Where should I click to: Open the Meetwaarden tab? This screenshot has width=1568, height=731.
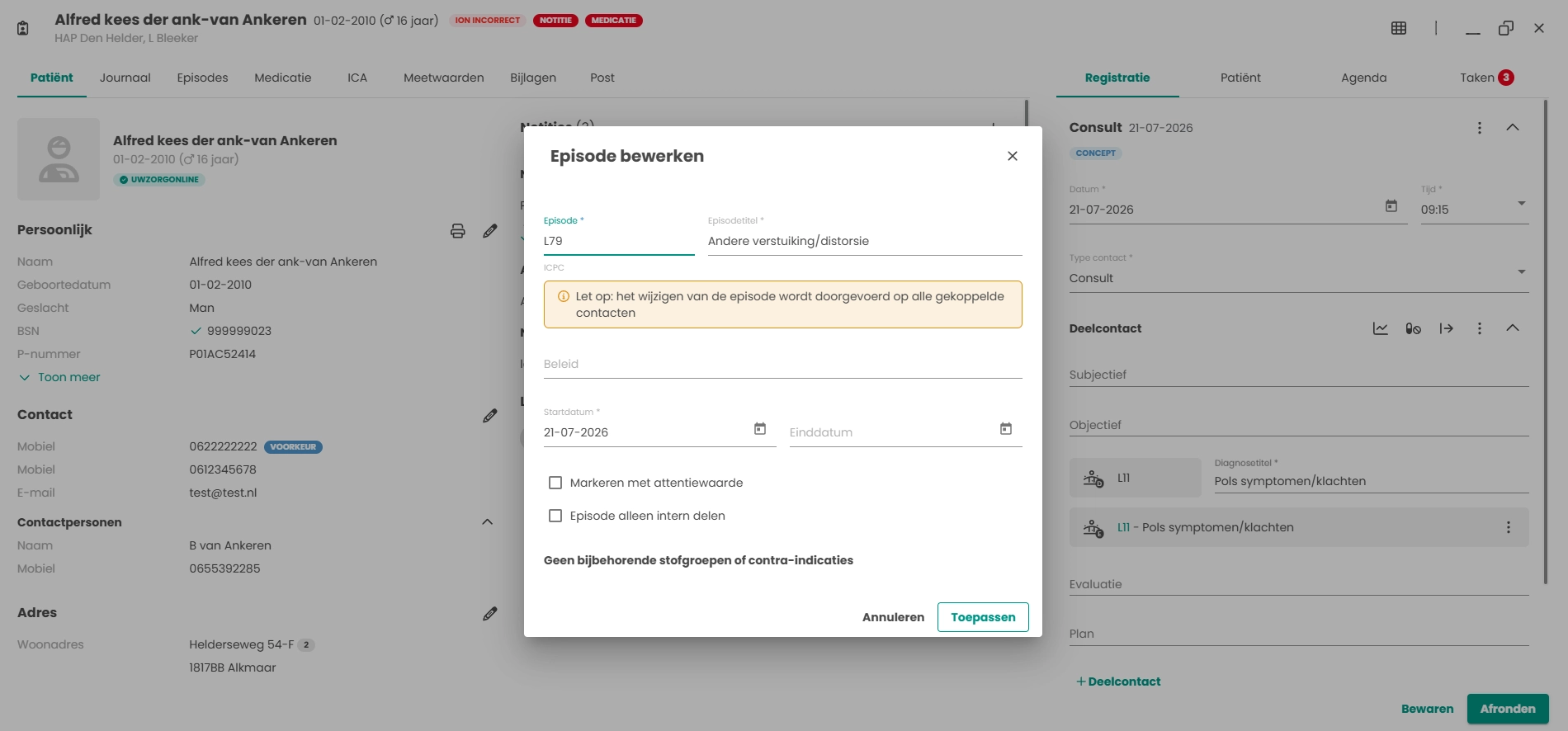(x=444, y=78)
